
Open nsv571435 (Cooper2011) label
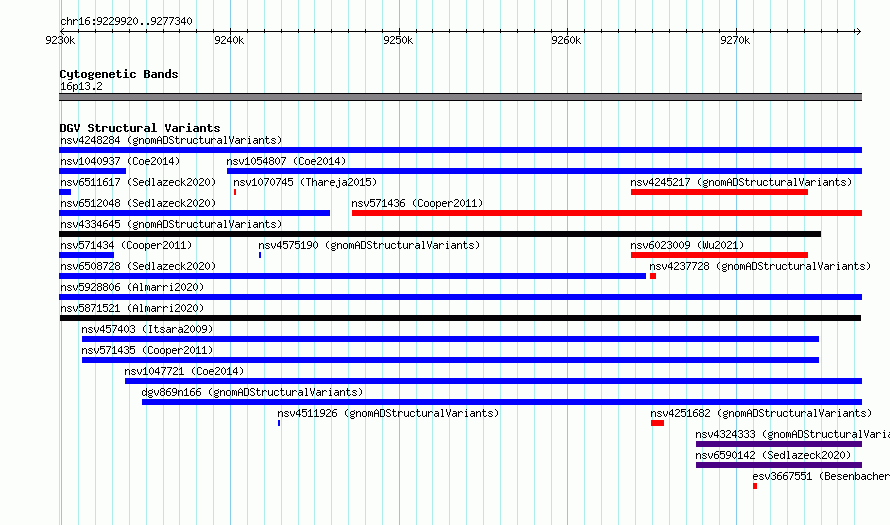click(x=147, y=350)
